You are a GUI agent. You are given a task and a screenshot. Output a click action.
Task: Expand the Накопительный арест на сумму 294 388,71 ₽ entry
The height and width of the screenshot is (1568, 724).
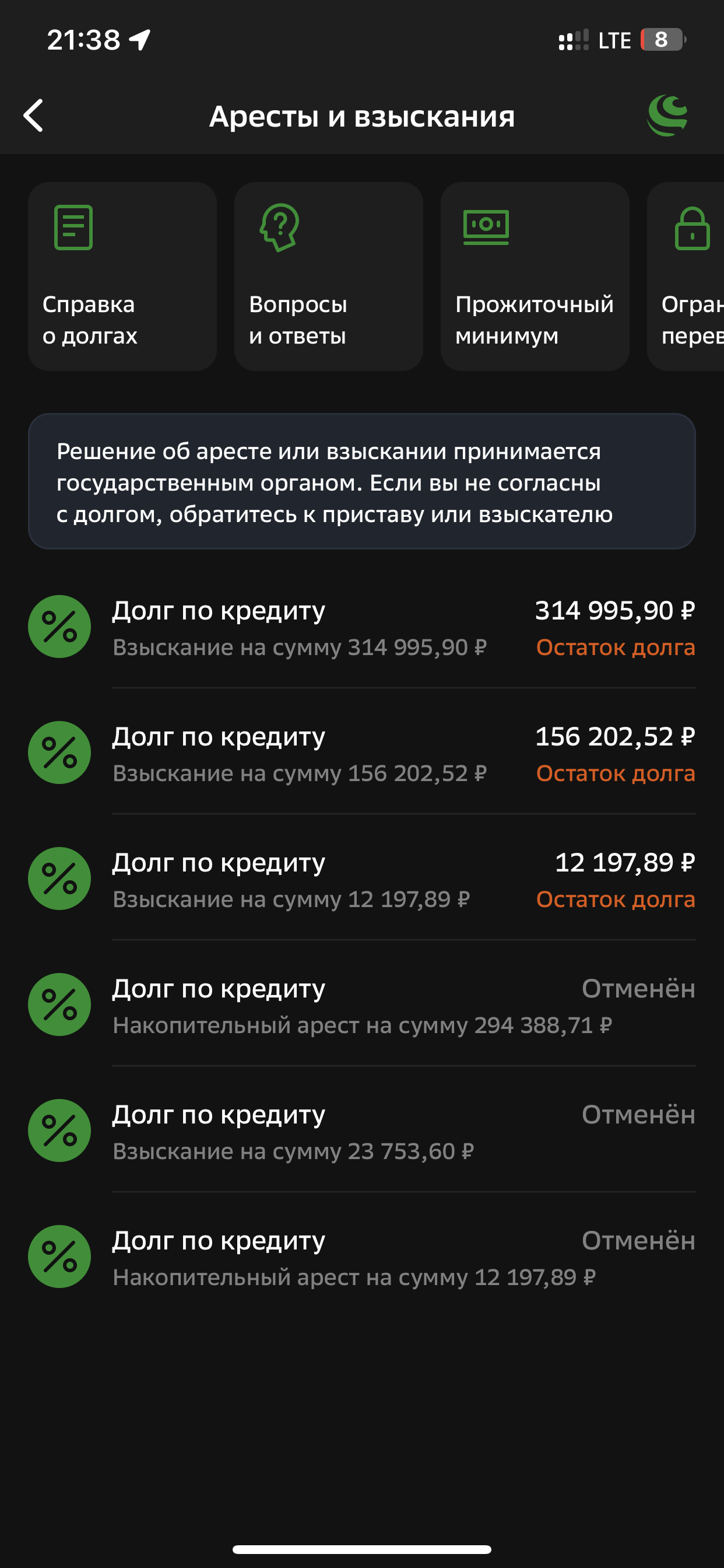(x=362, y=1005)
